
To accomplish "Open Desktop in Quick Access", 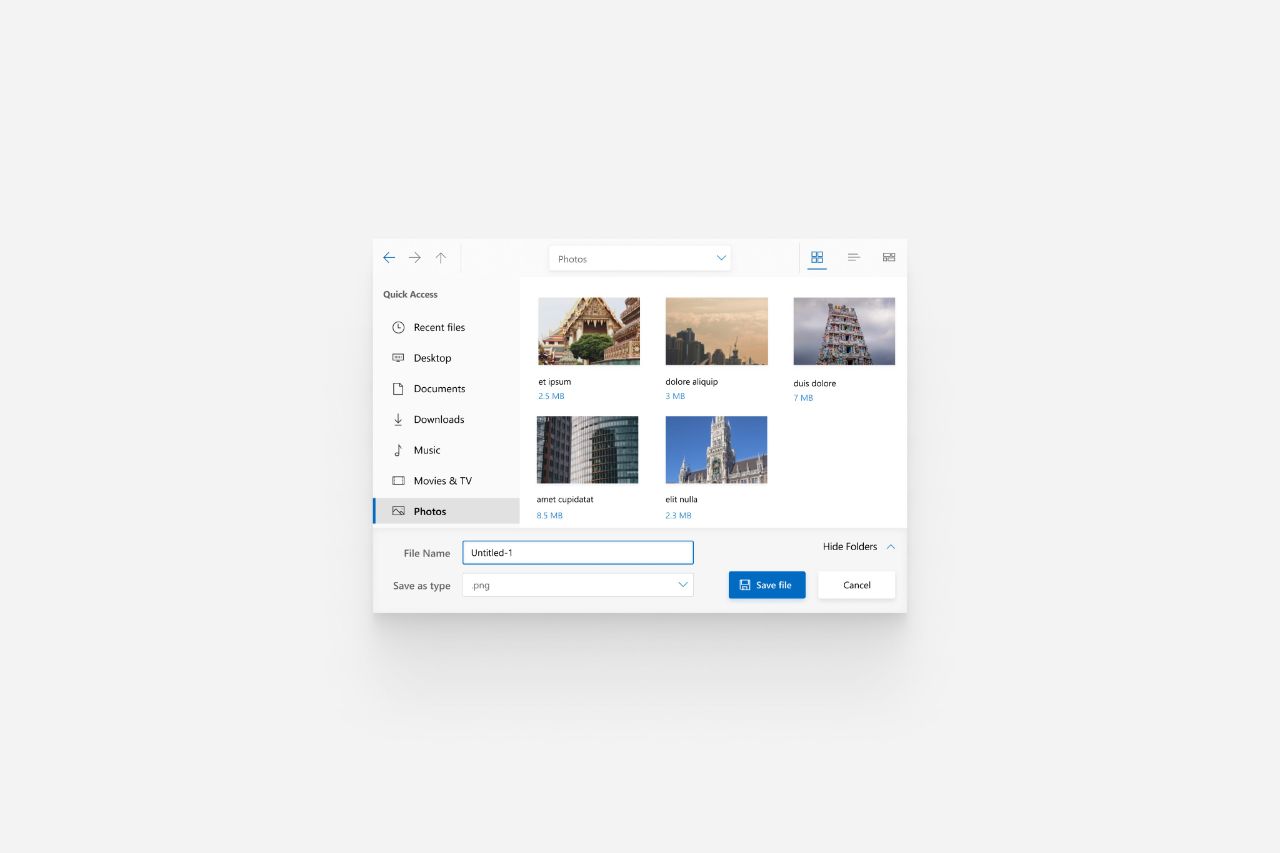I will pos(446,358).
